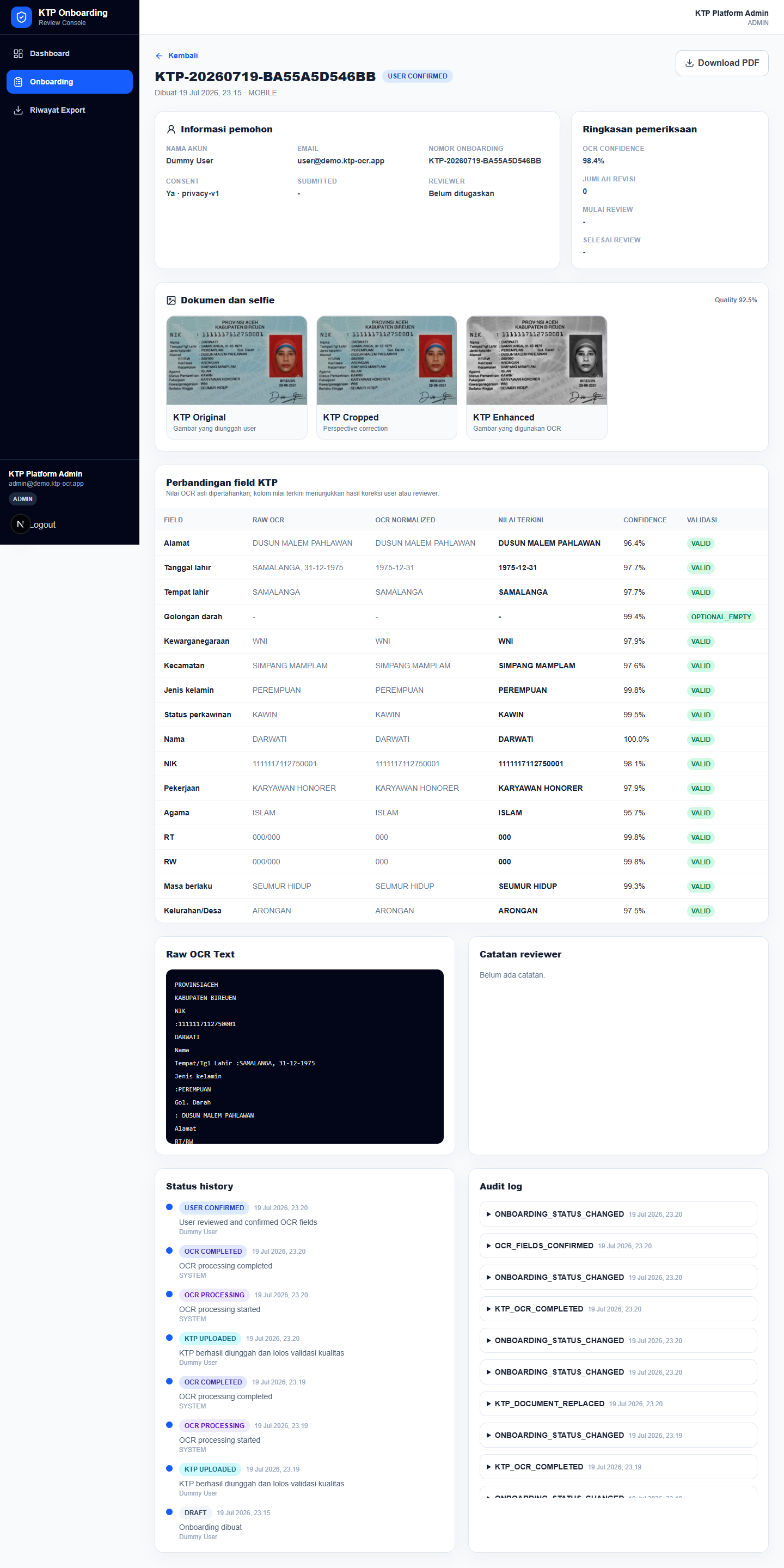Click the person icon beside Informasi pemohon

pos(171,129)
